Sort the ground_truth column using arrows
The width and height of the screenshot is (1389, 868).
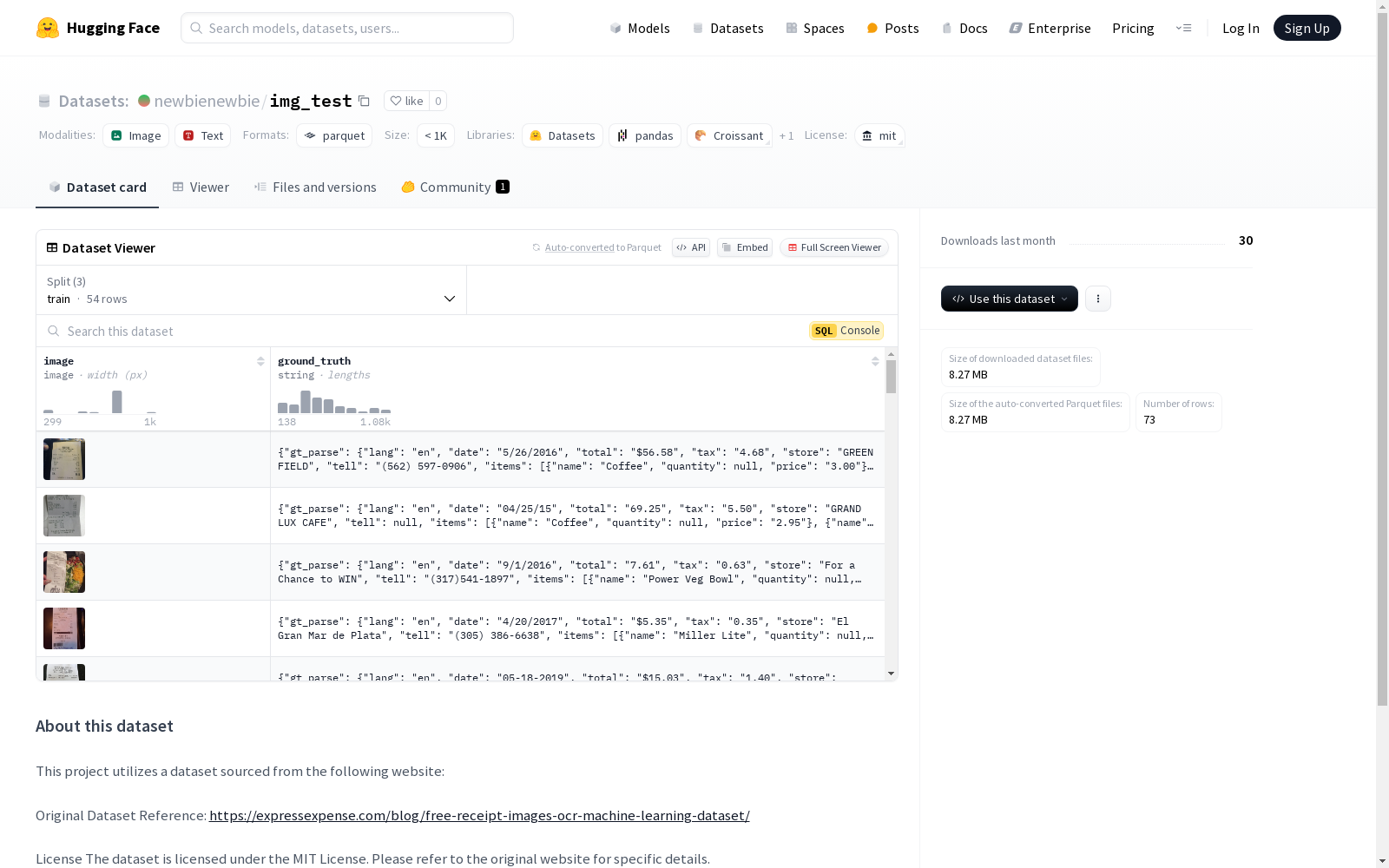pyautogui.click(x=875, y=361)
